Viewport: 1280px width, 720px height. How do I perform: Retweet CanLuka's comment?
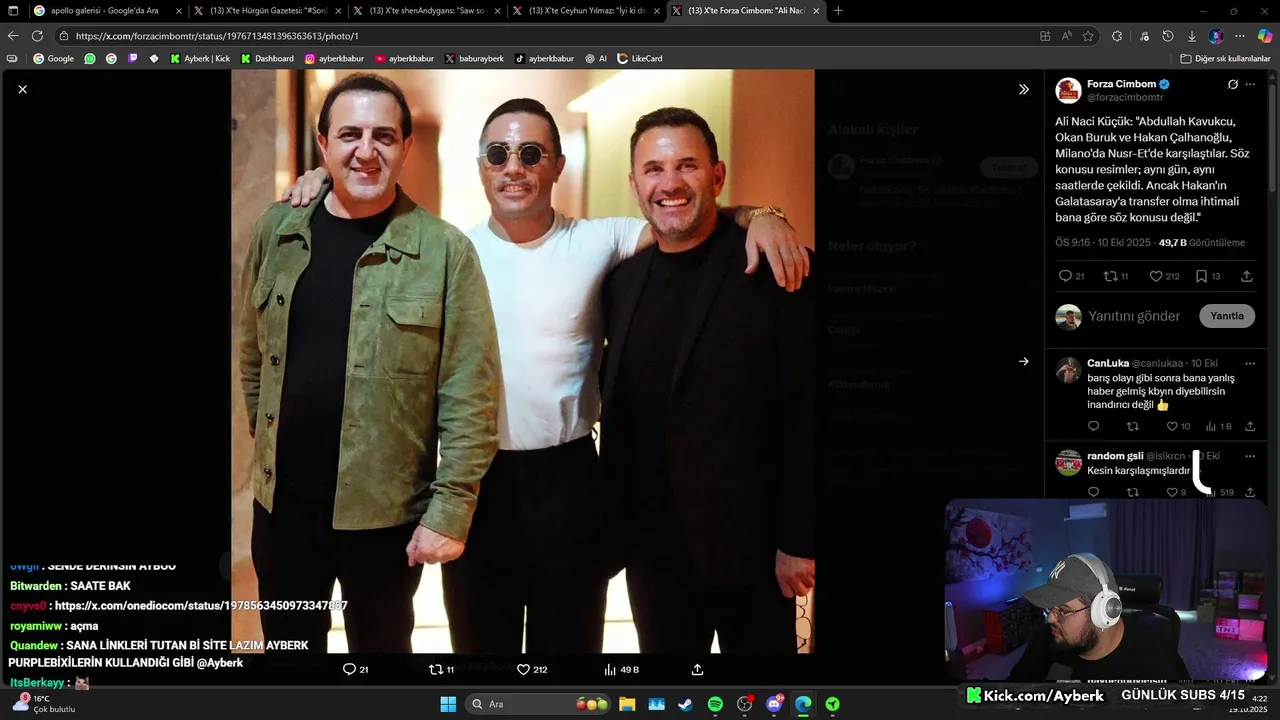pos(1132,426)
